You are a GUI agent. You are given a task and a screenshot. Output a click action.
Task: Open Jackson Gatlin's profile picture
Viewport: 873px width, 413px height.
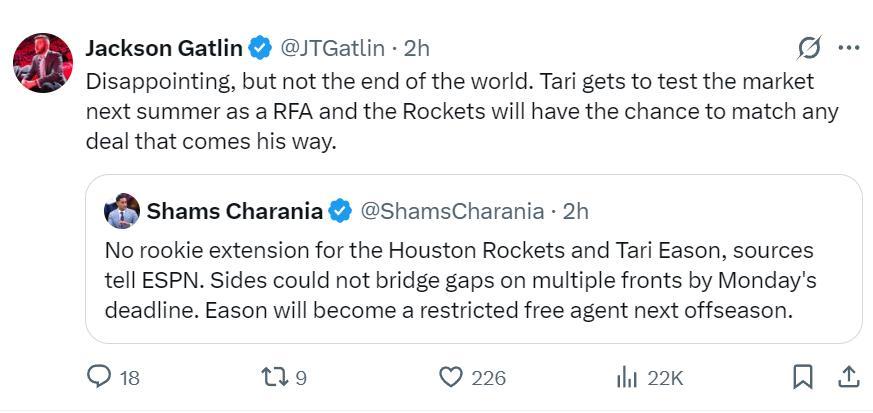[x=43, y=62]
